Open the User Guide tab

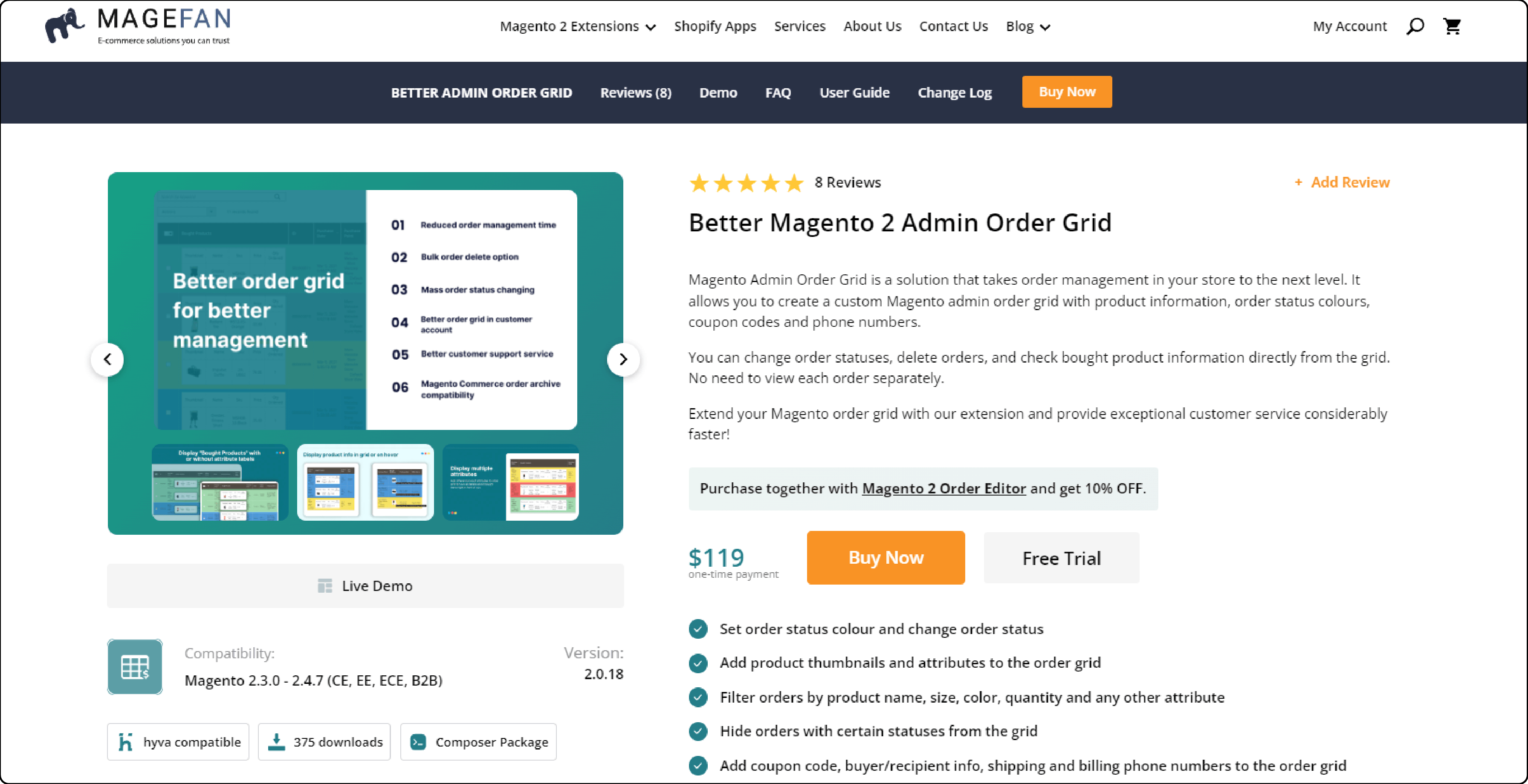pyautogui.click(x=854, y=93)
